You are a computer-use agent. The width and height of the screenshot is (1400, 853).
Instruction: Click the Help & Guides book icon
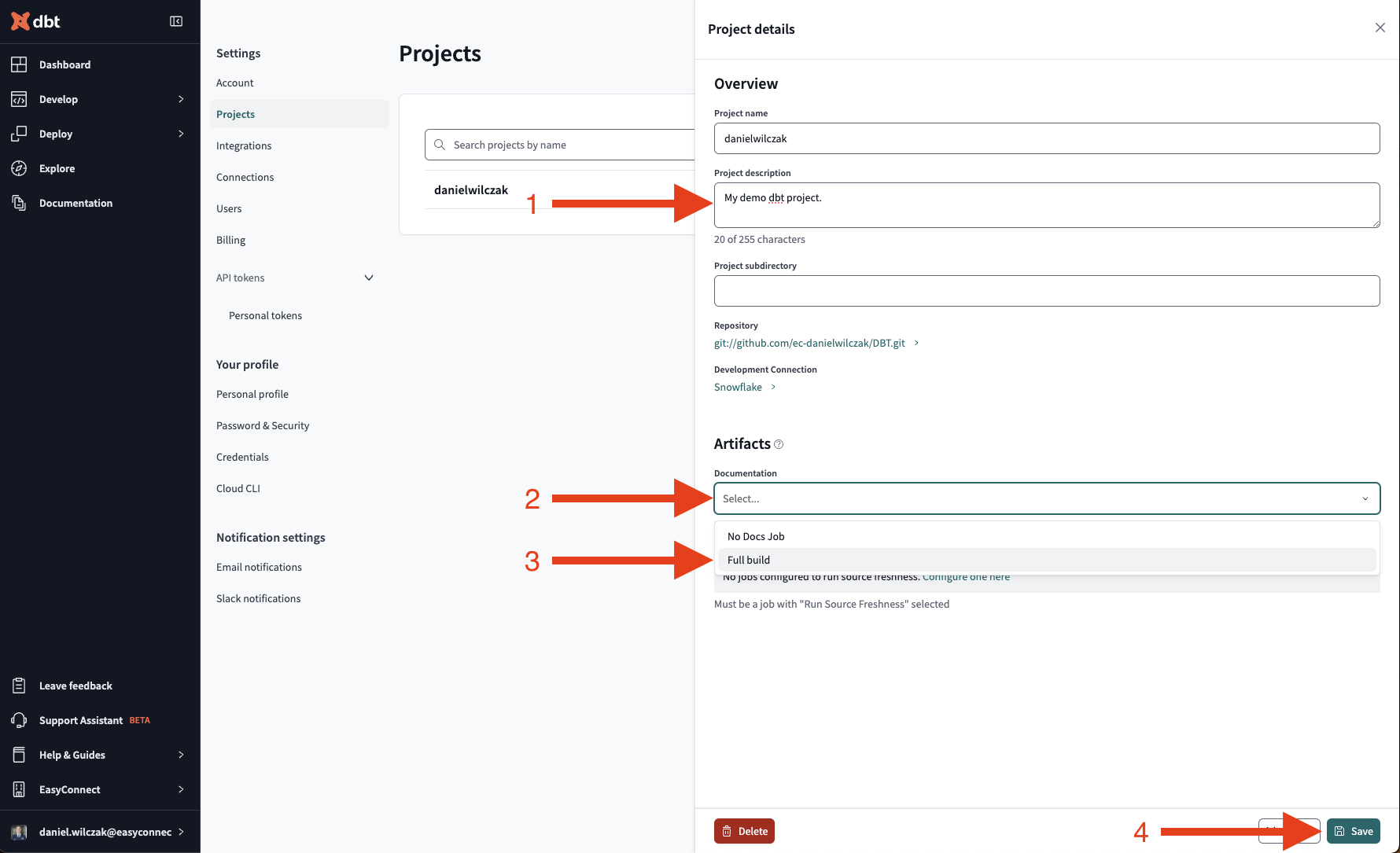(19, 755)
